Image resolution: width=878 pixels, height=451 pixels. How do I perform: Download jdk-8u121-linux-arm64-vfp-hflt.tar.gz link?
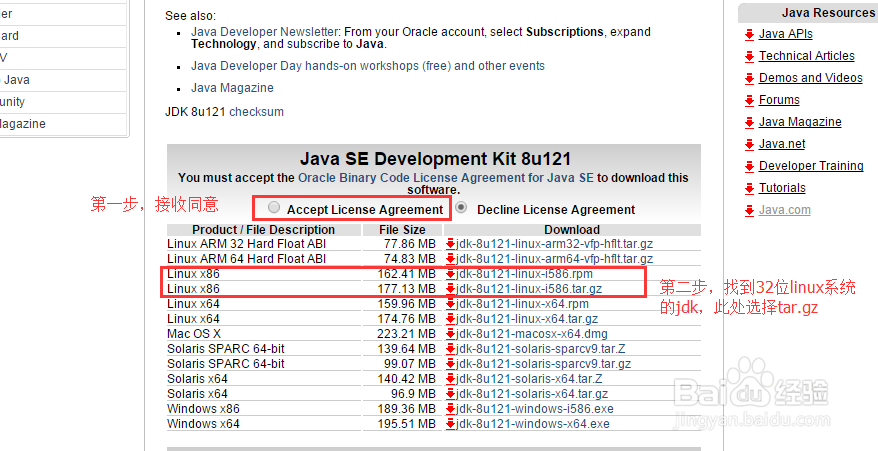click(554, 259)
